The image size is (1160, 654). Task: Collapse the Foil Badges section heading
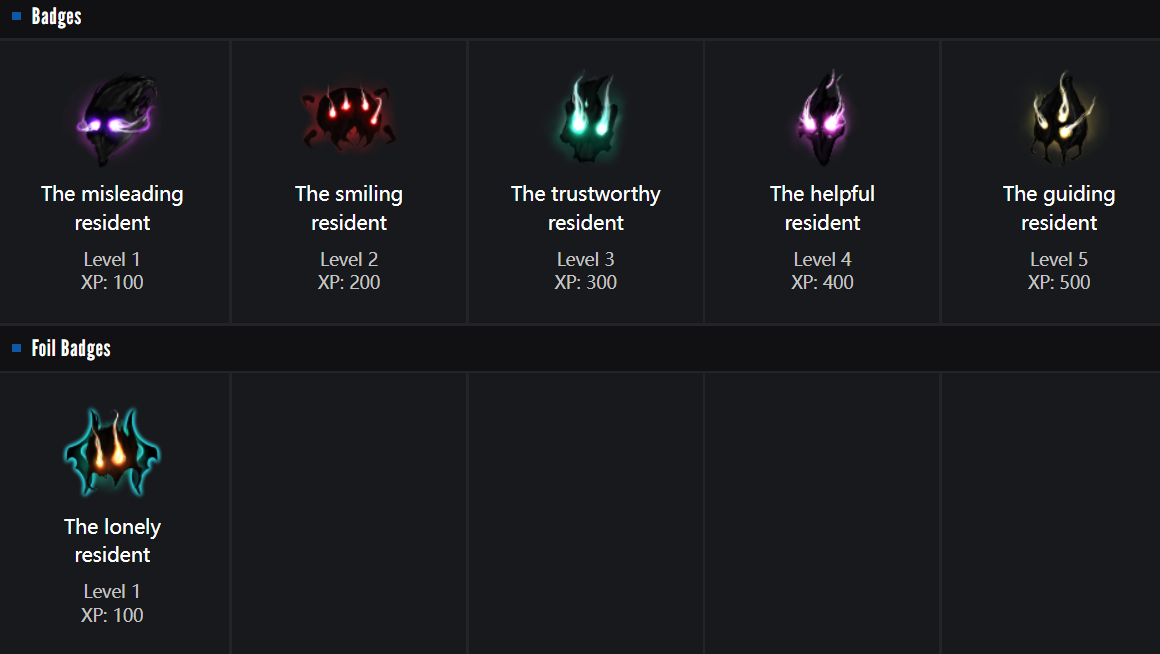[71, 349]
